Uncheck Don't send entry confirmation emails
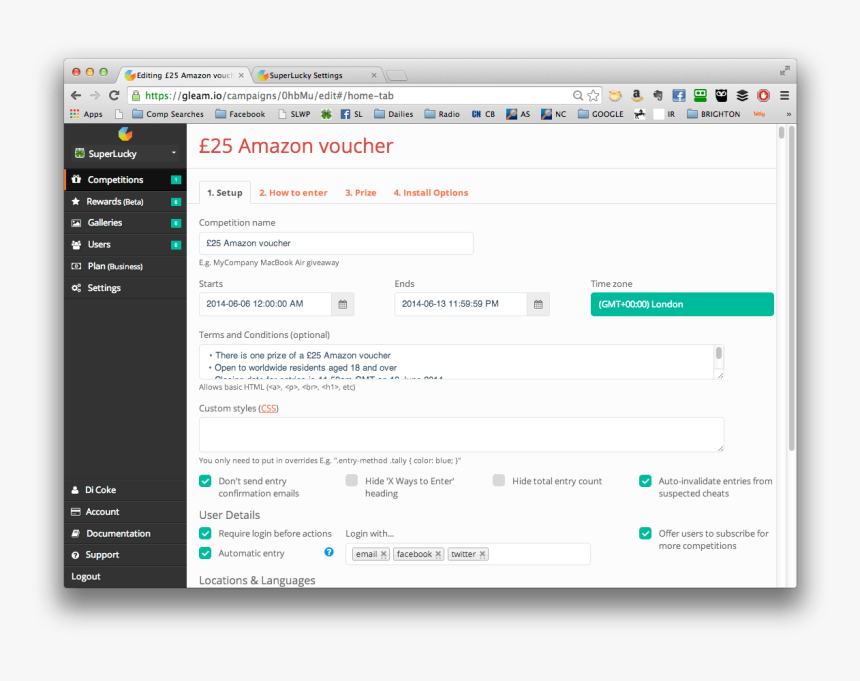 [x=205, y=481]
